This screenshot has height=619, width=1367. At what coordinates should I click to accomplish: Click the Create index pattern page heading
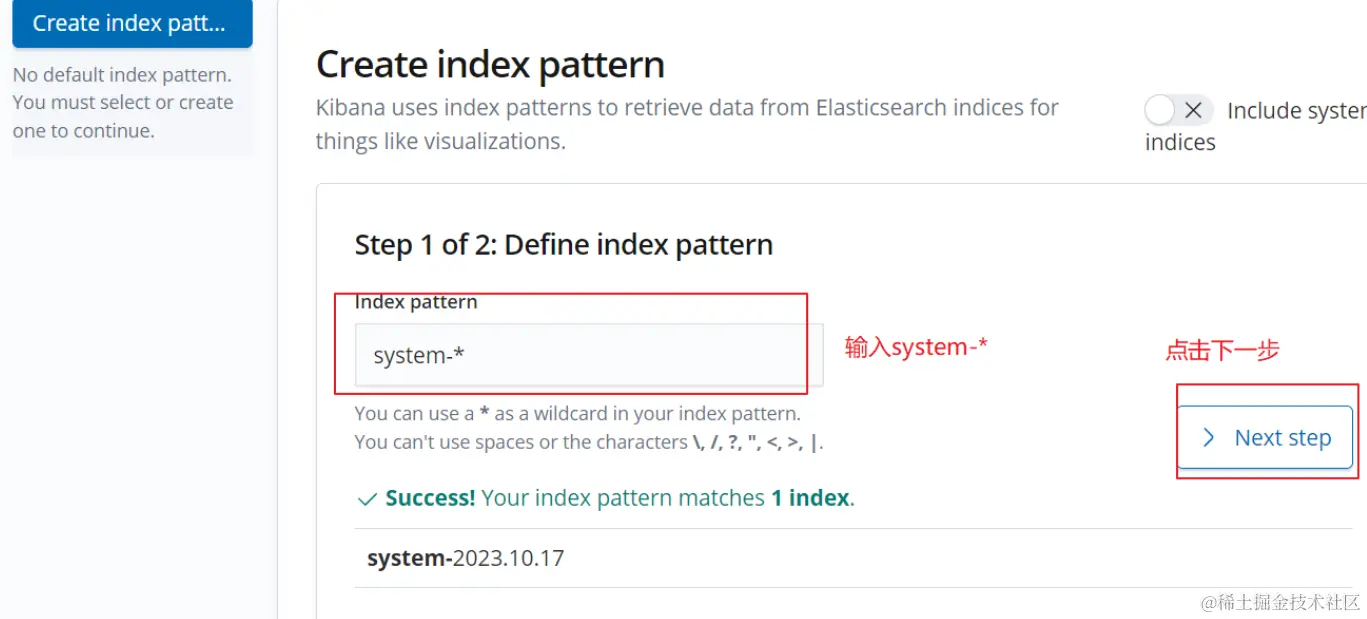click(490, 64)
